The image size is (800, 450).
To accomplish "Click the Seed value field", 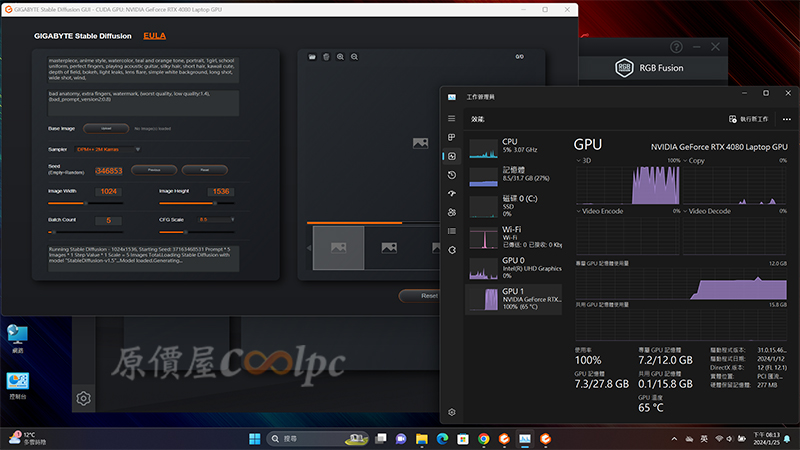I will click(x=109, y=171).
